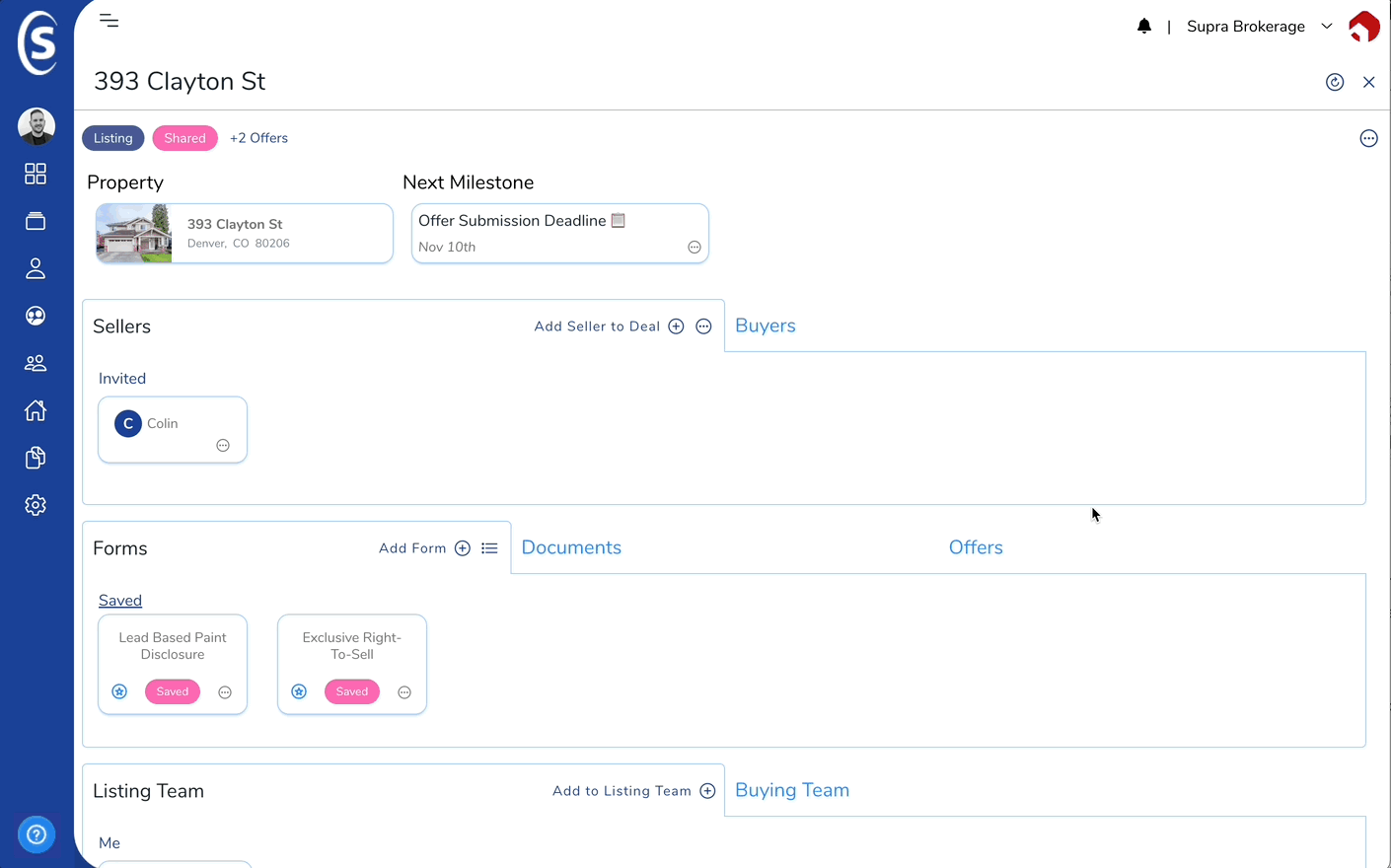Open the help question mark button

tap(37, 835)
